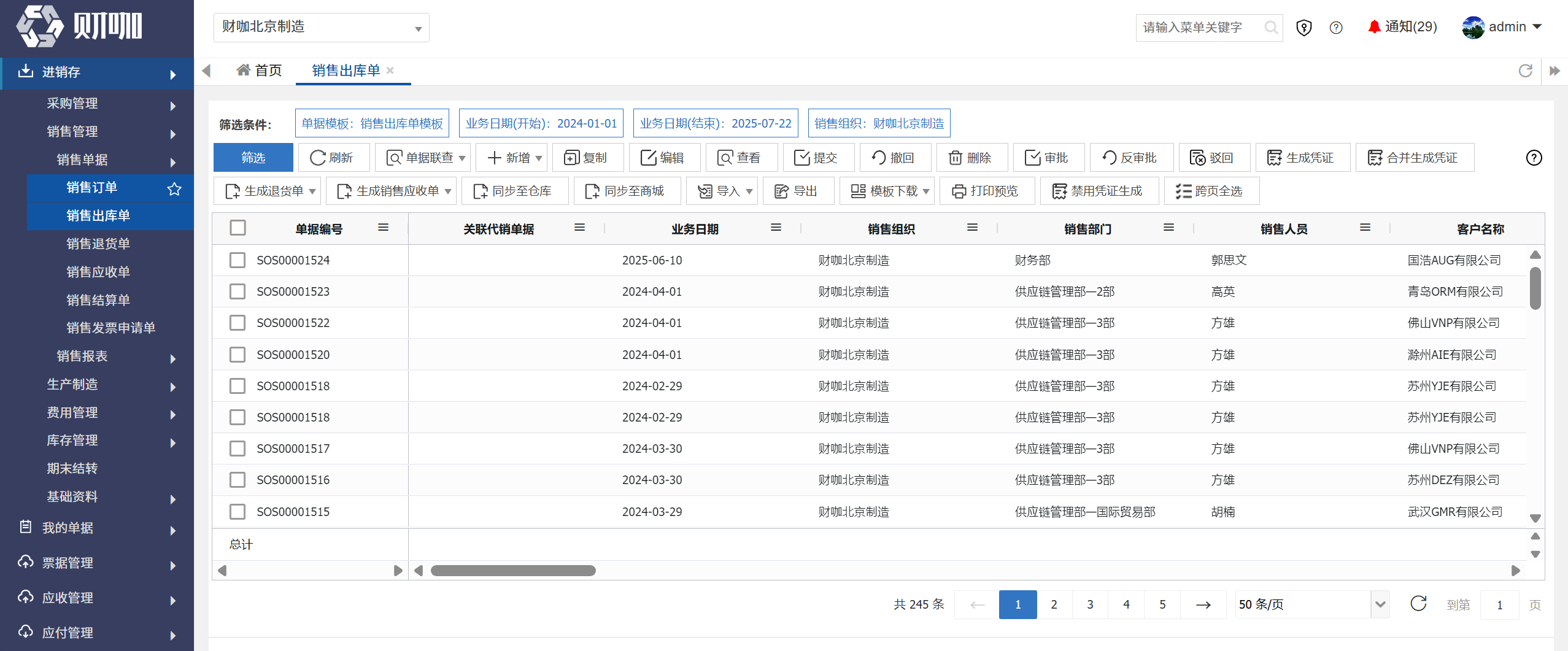Check the row SOS00001515 checkbox
This screenshot has width=1568, height=651.
point(238,512)
